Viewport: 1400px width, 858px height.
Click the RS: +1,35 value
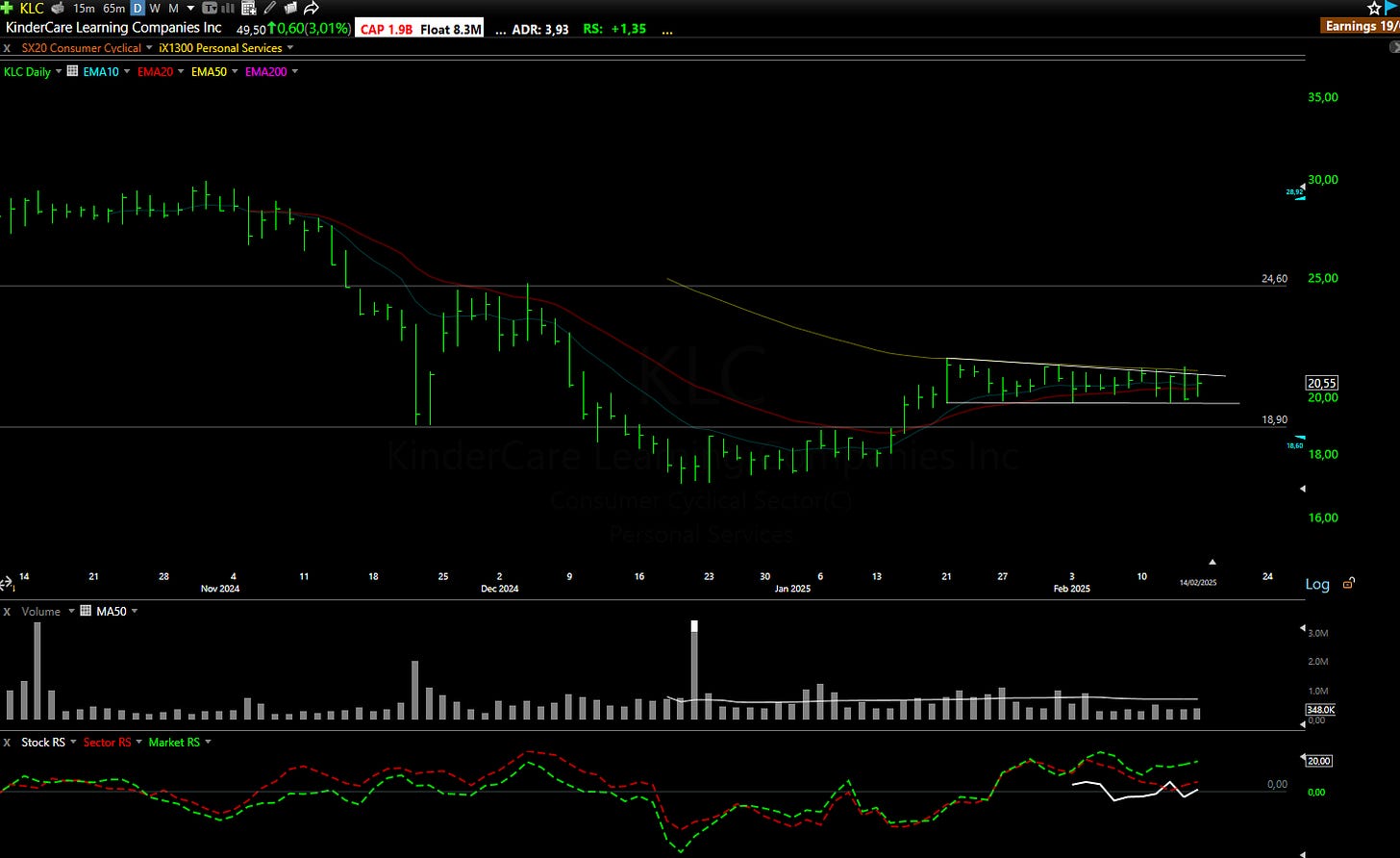(613, 29)
